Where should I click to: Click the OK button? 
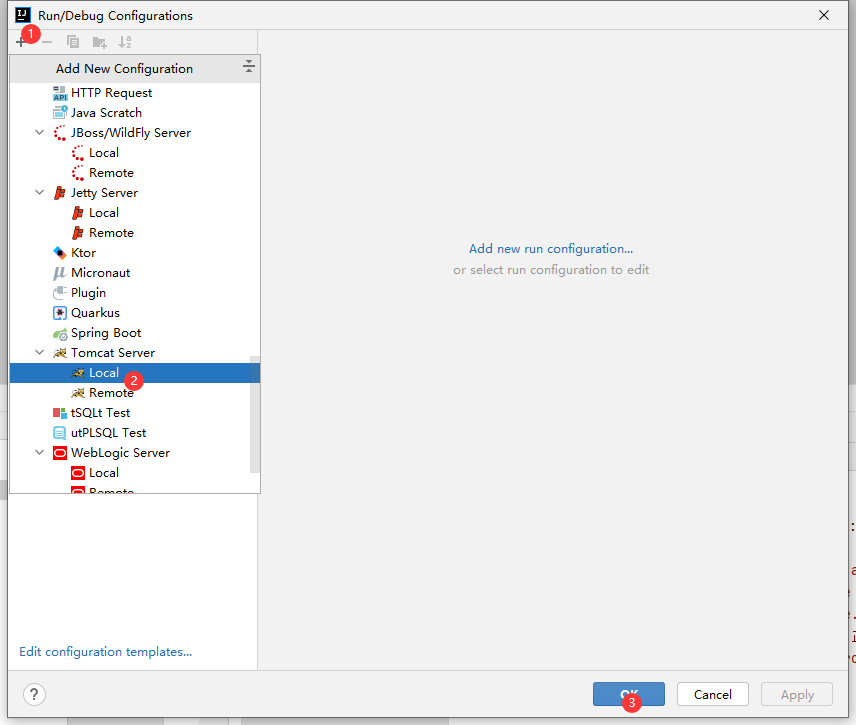click(x=629, y=694)
